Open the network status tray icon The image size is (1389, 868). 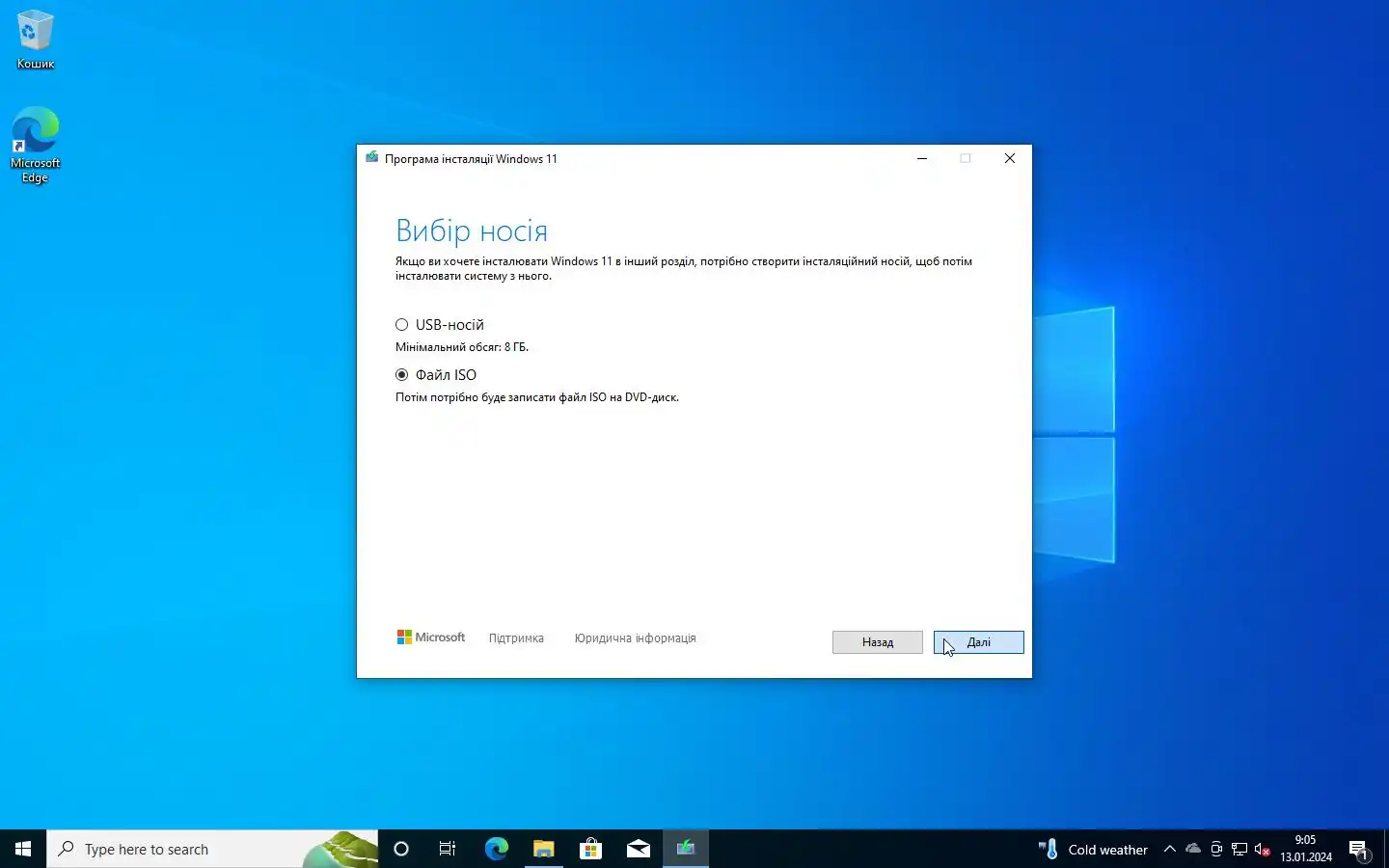[x=1239, y=849]
